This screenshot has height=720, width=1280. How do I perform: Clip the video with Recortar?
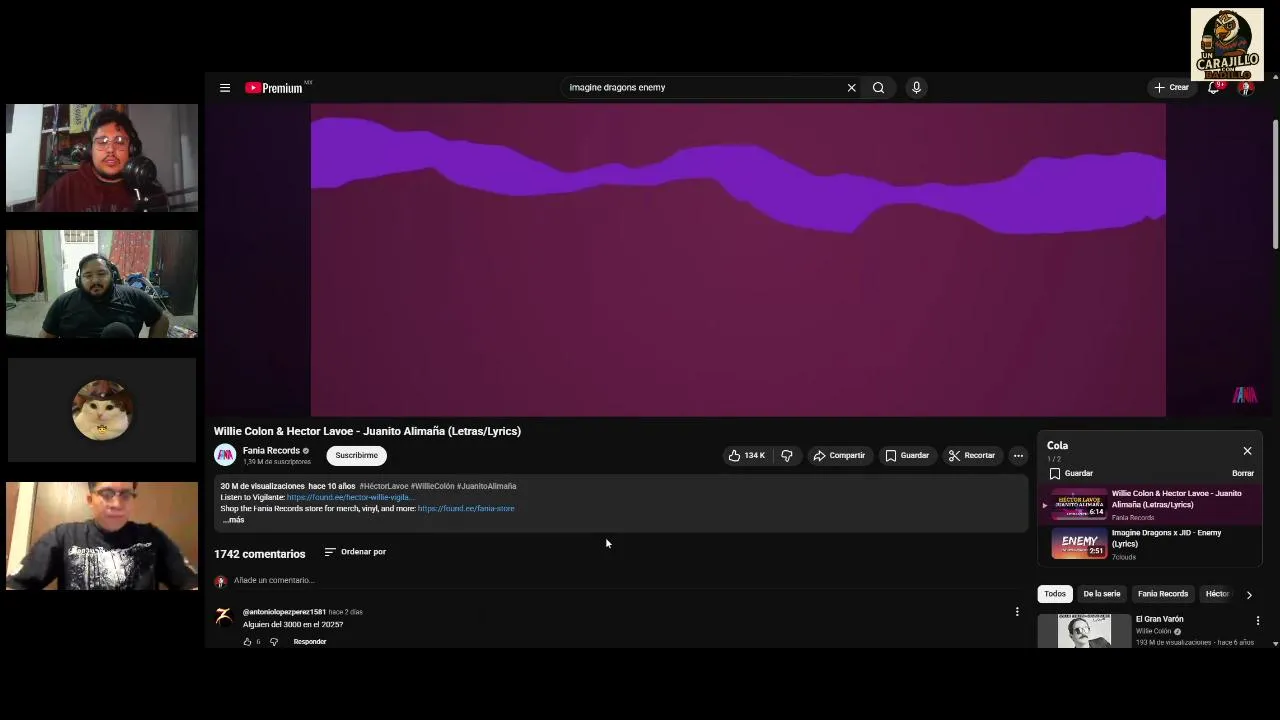972,456
